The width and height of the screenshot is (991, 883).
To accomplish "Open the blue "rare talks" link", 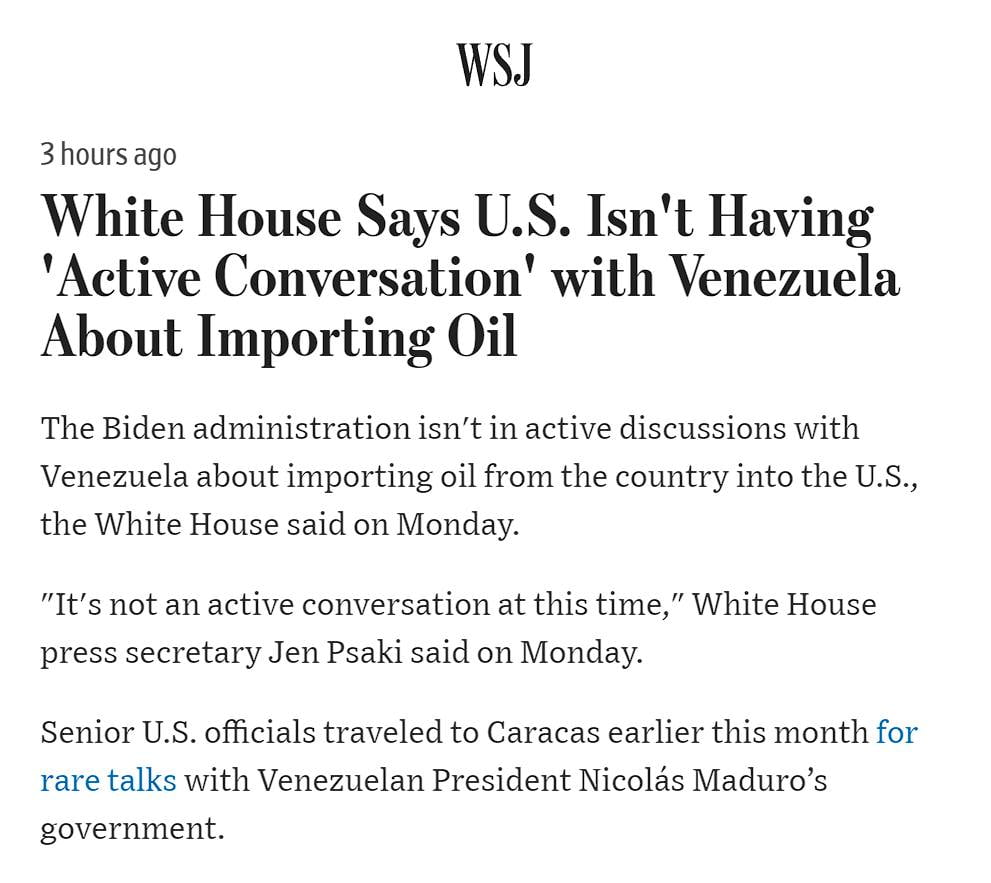I will click(108, 780).
